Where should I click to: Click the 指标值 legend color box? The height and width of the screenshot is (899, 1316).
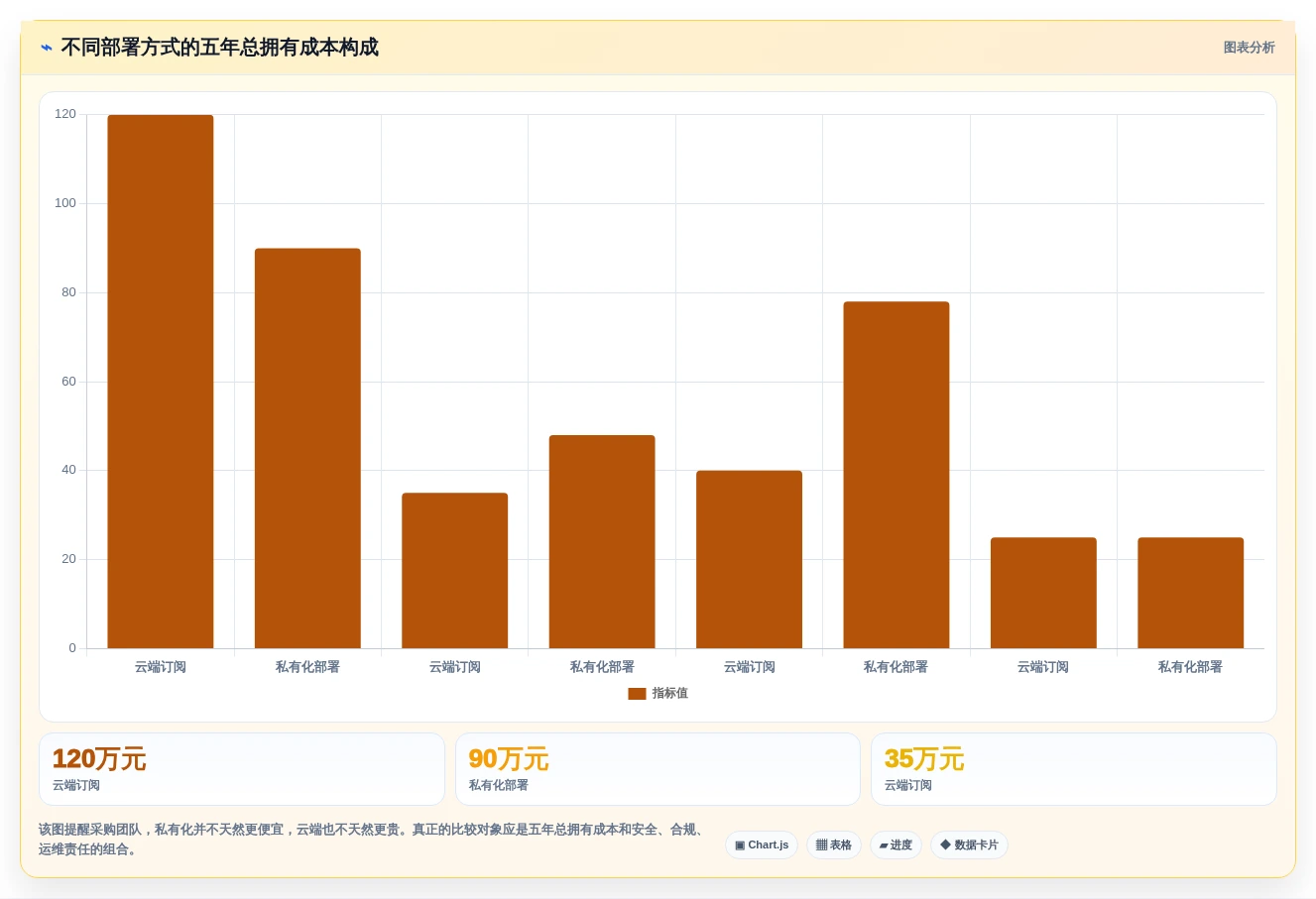[x=637, y=694]
